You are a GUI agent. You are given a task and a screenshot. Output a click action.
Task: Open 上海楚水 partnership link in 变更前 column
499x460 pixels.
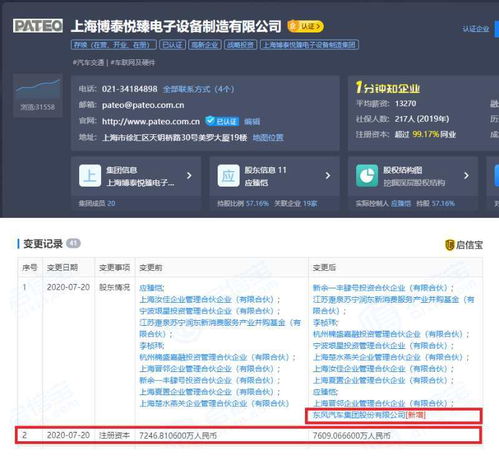(214, 403)
